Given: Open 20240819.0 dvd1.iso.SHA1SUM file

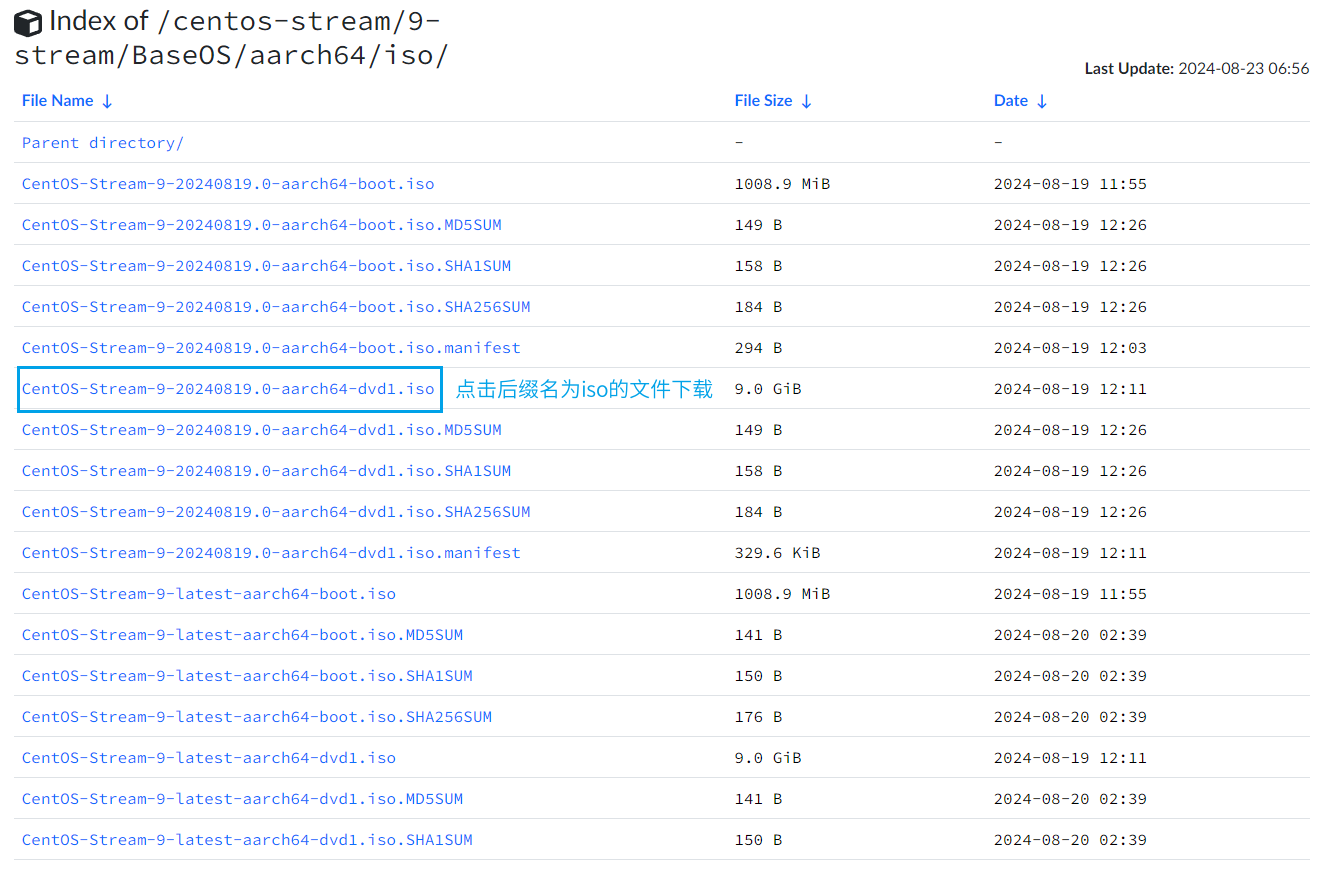Looking at the screenshot, I should pyautogui.click(x=266, y=471).
